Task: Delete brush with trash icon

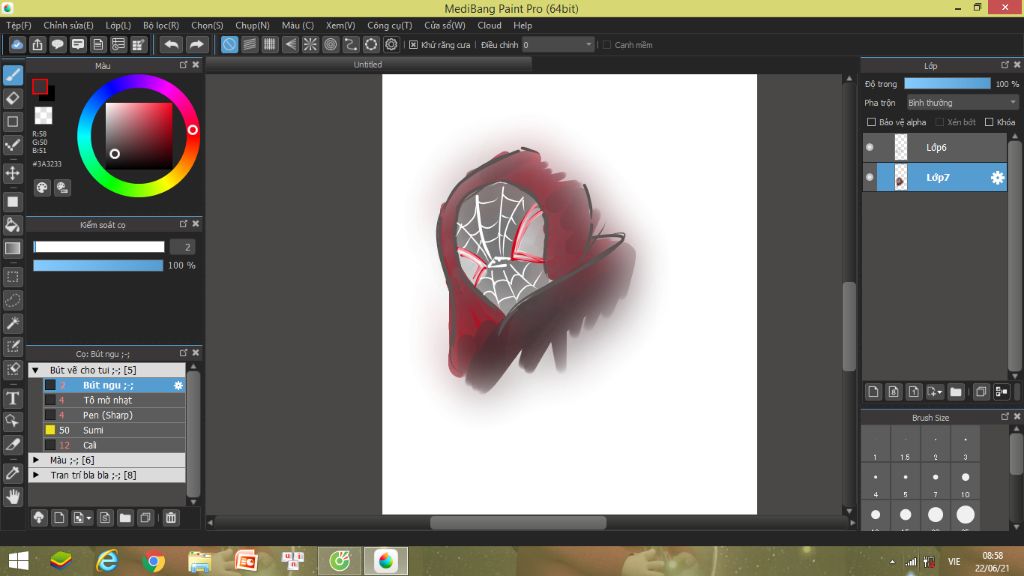Action: 170,518
